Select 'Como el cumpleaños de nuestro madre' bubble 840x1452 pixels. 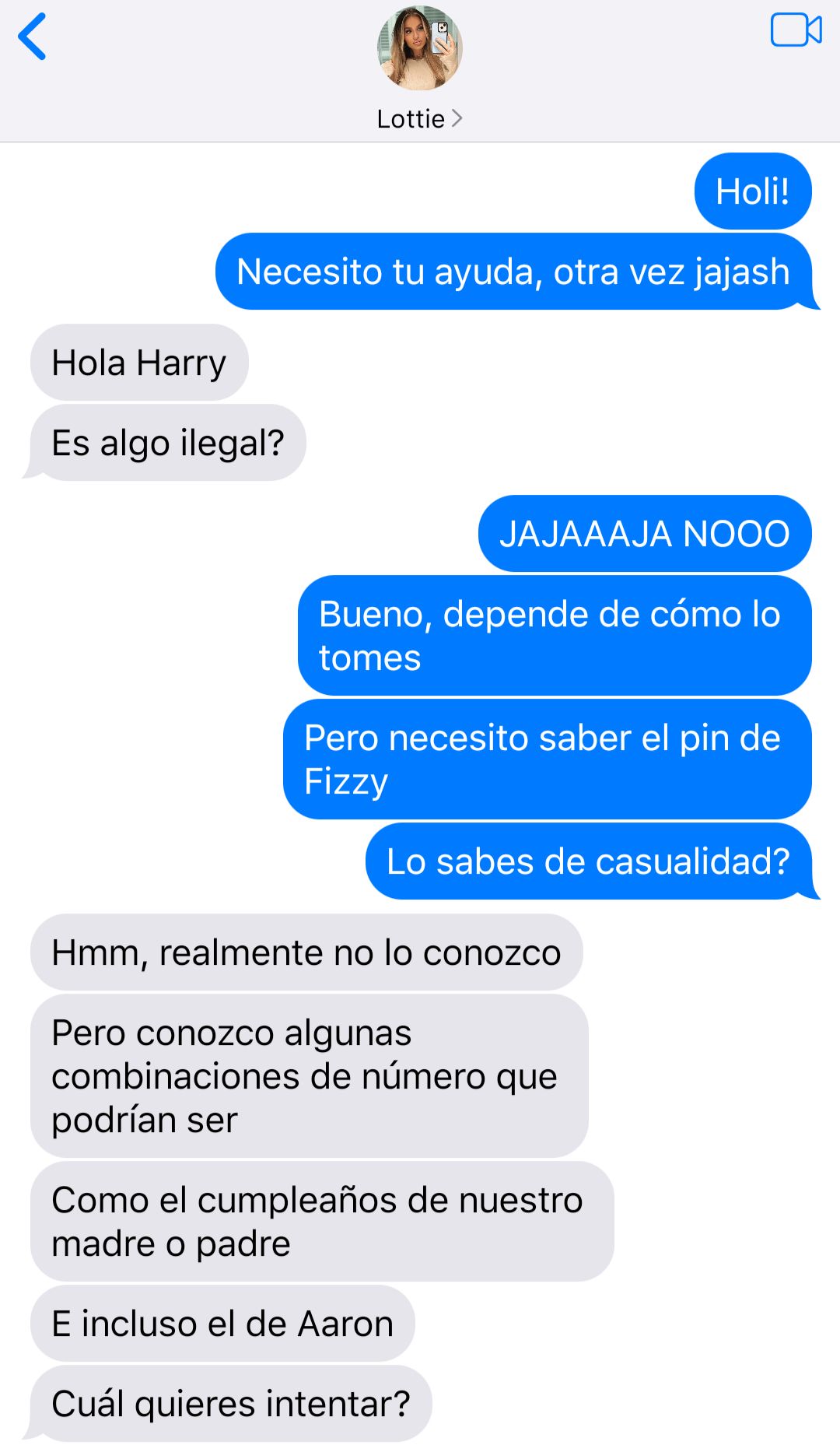tap(322, 1222)
